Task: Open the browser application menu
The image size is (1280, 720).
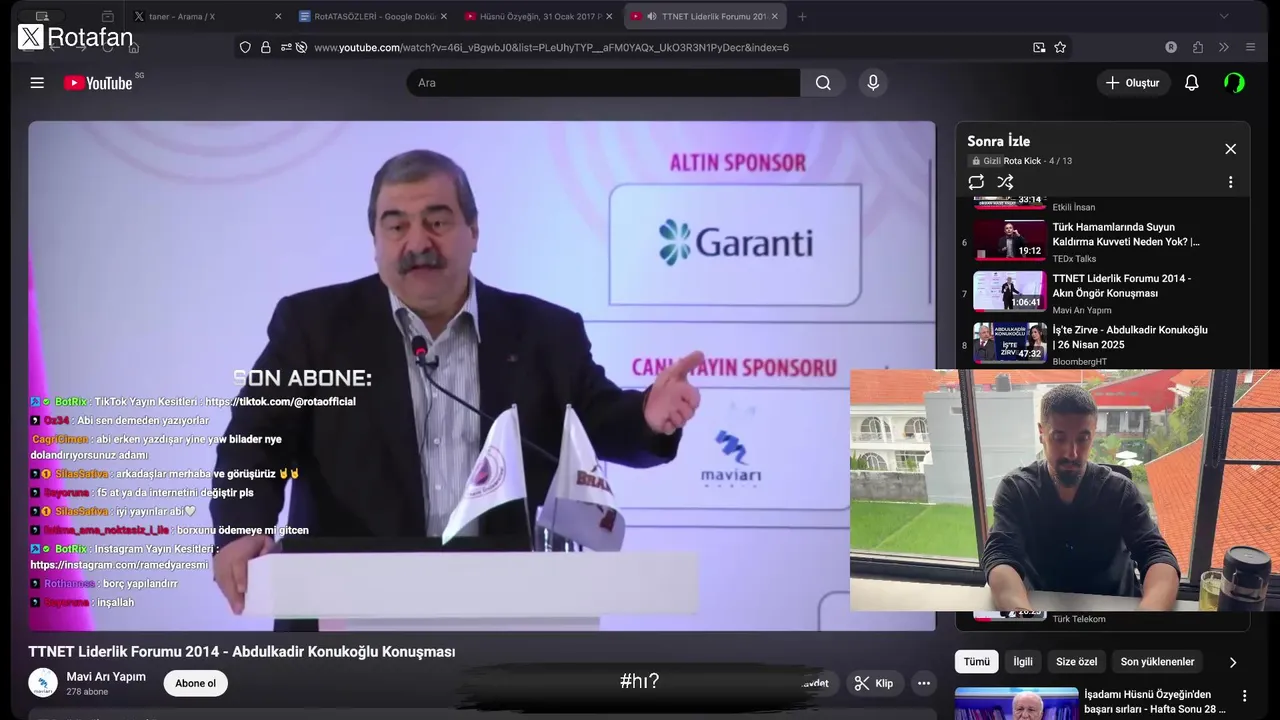Action: point(1250,47)
